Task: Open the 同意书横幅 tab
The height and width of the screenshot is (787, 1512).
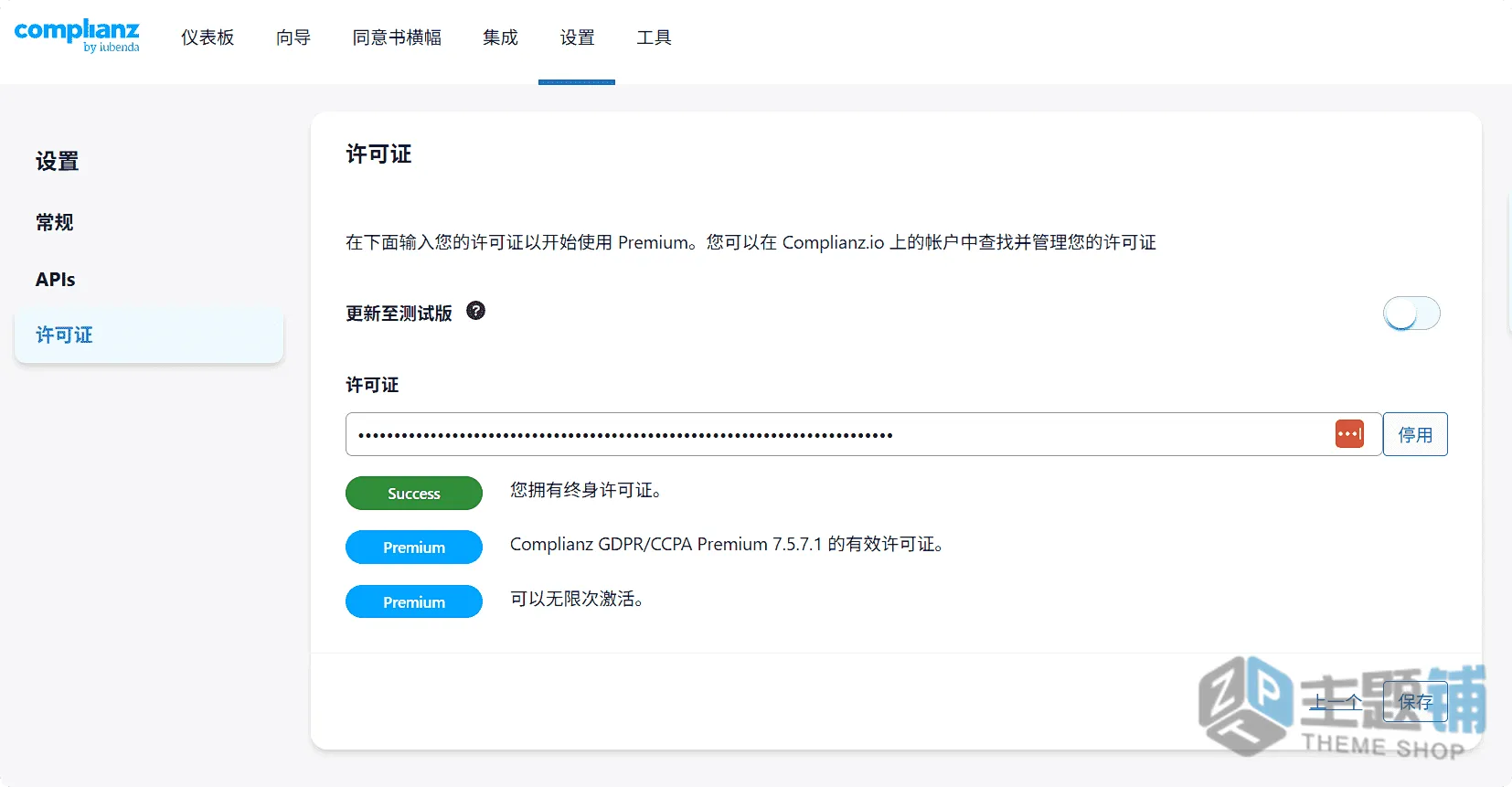Action: [397, 37]
